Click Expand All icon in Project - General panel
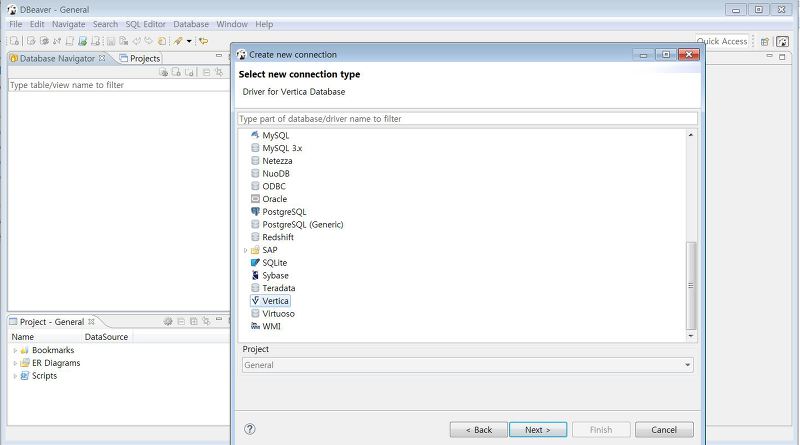Screen dimensions: 800x445 [194, 322]
